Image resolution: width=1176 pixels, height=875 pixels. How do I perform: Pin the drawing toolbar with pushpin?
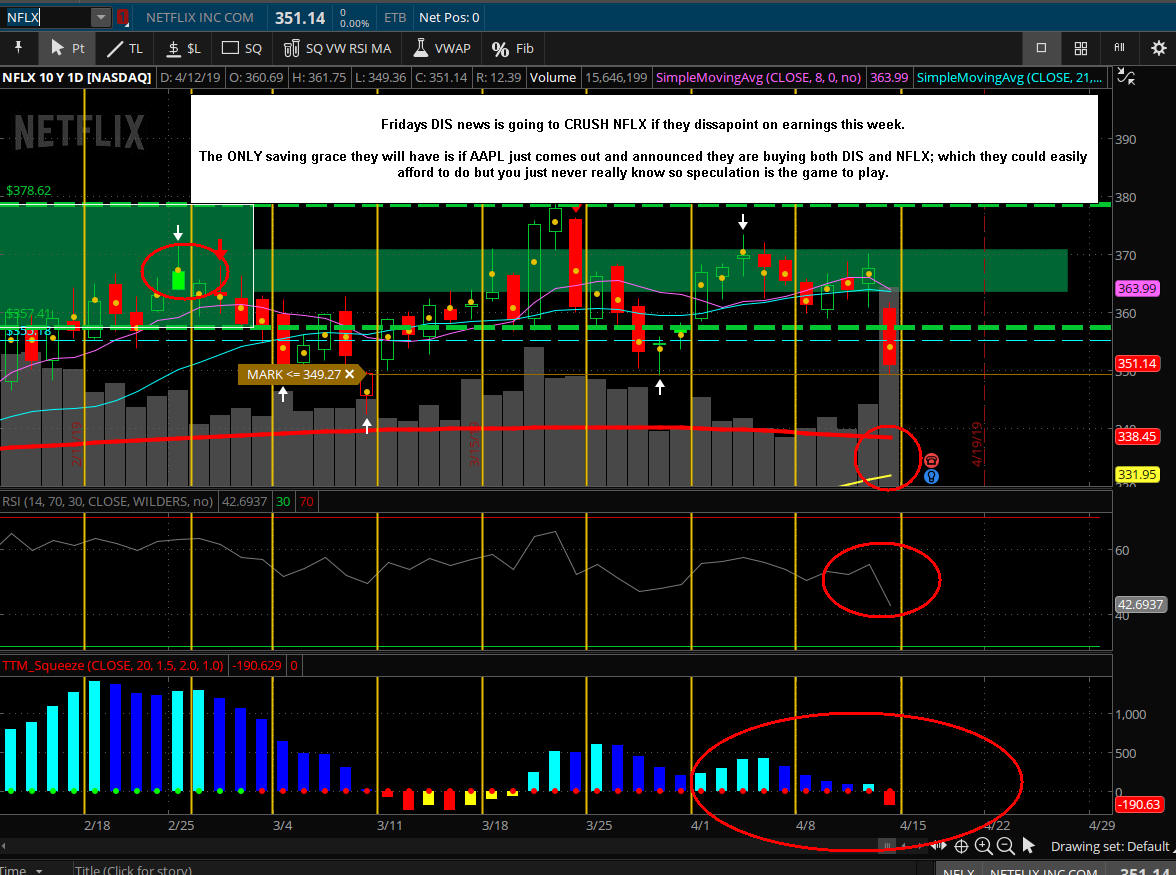tap(17, 48)
